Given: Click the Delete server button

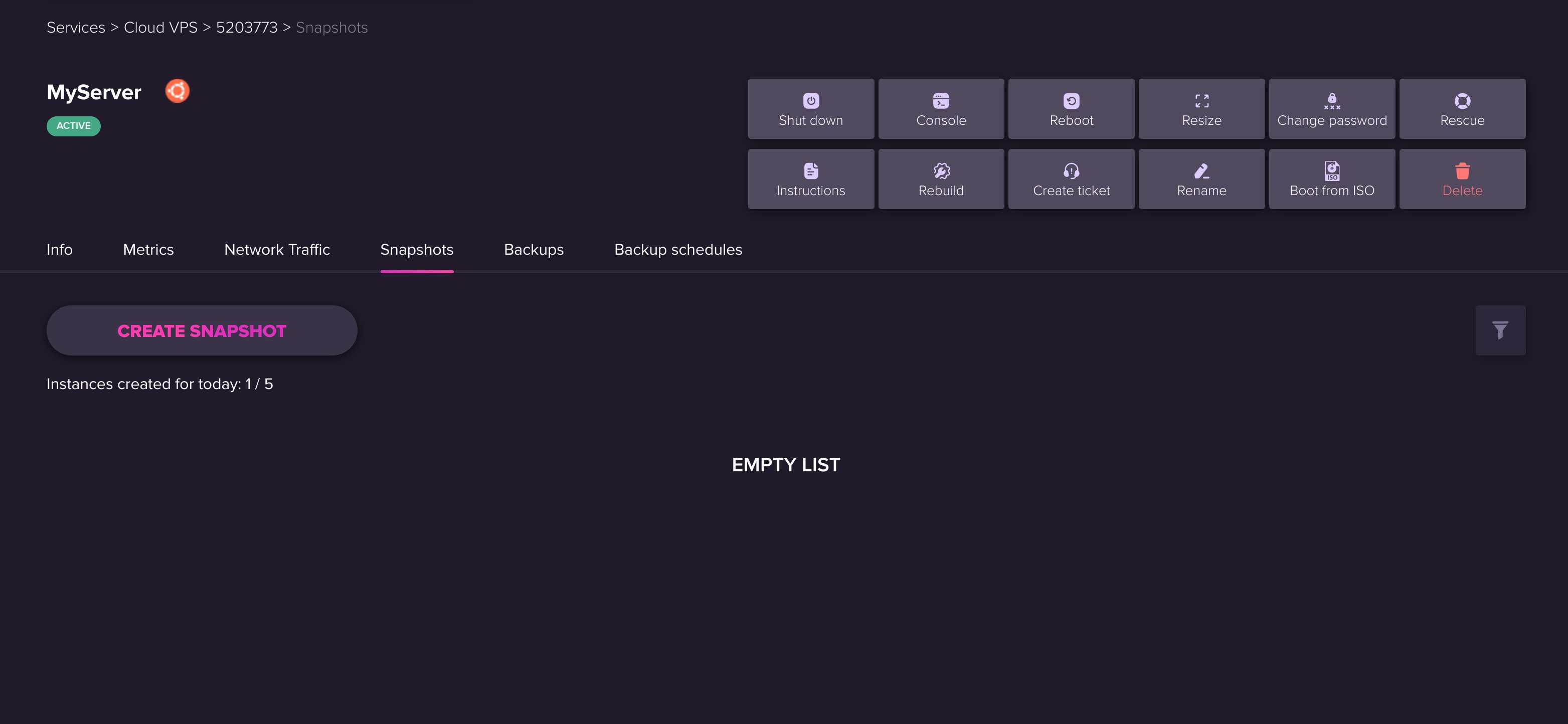Looking at the screenshot, I should 1462,179.
